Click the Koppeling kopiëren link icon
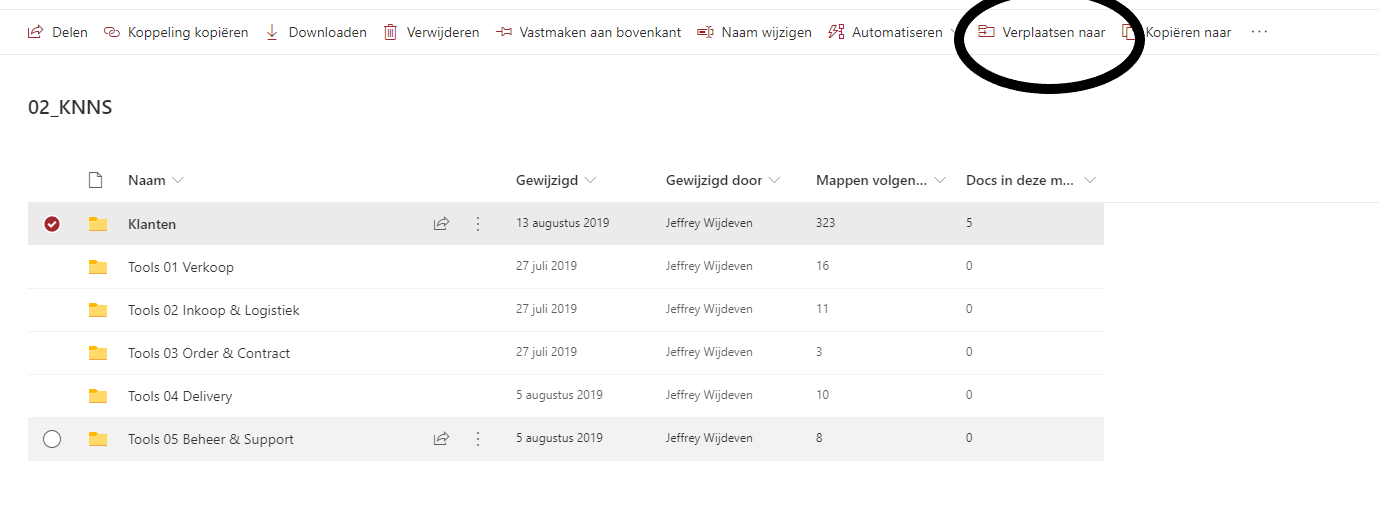This screenshot has width=1379, height=513. tap(112, 32)
